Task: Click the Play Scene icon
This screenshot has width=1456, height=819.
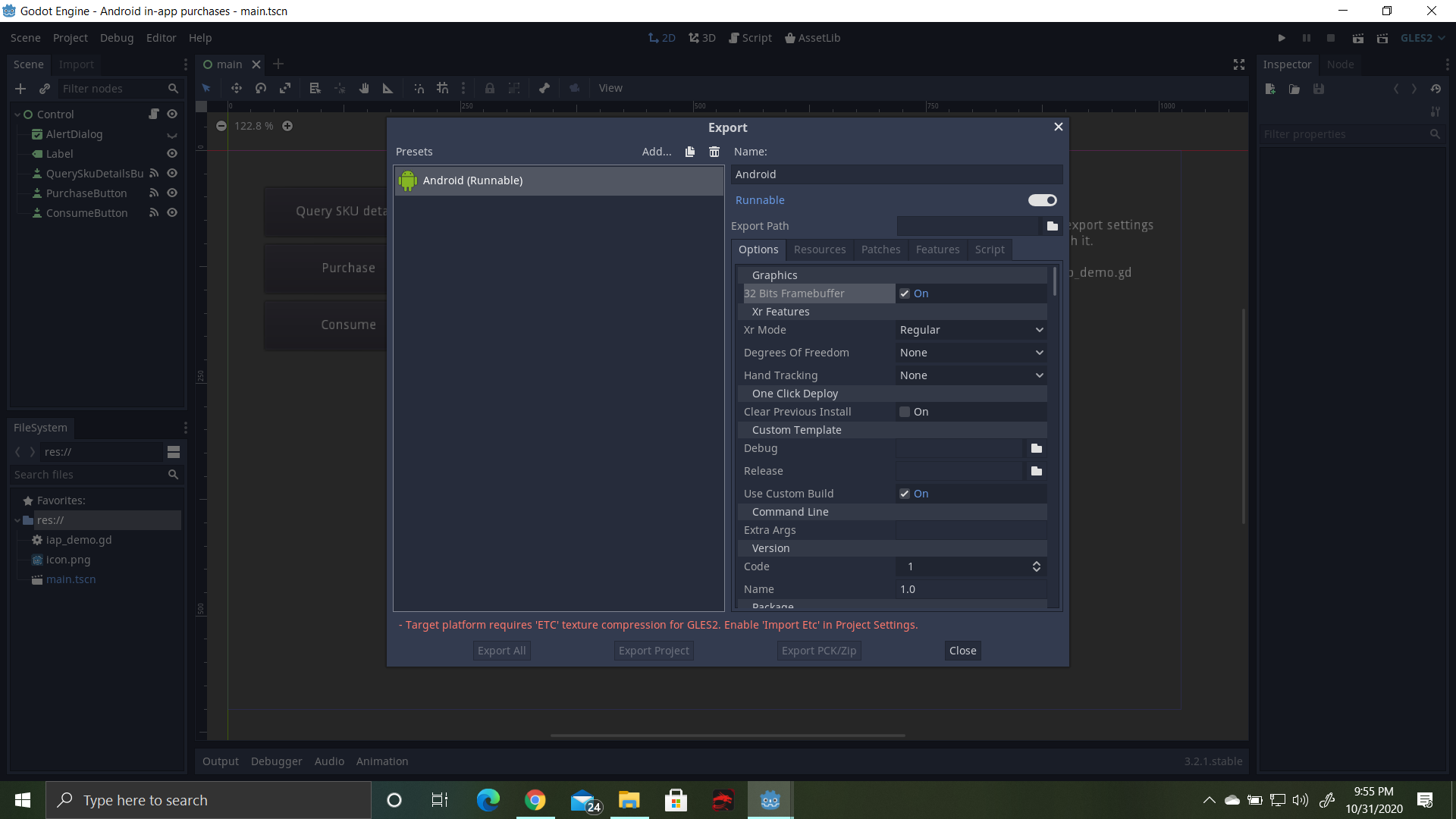Action: tap(1358, 38)
